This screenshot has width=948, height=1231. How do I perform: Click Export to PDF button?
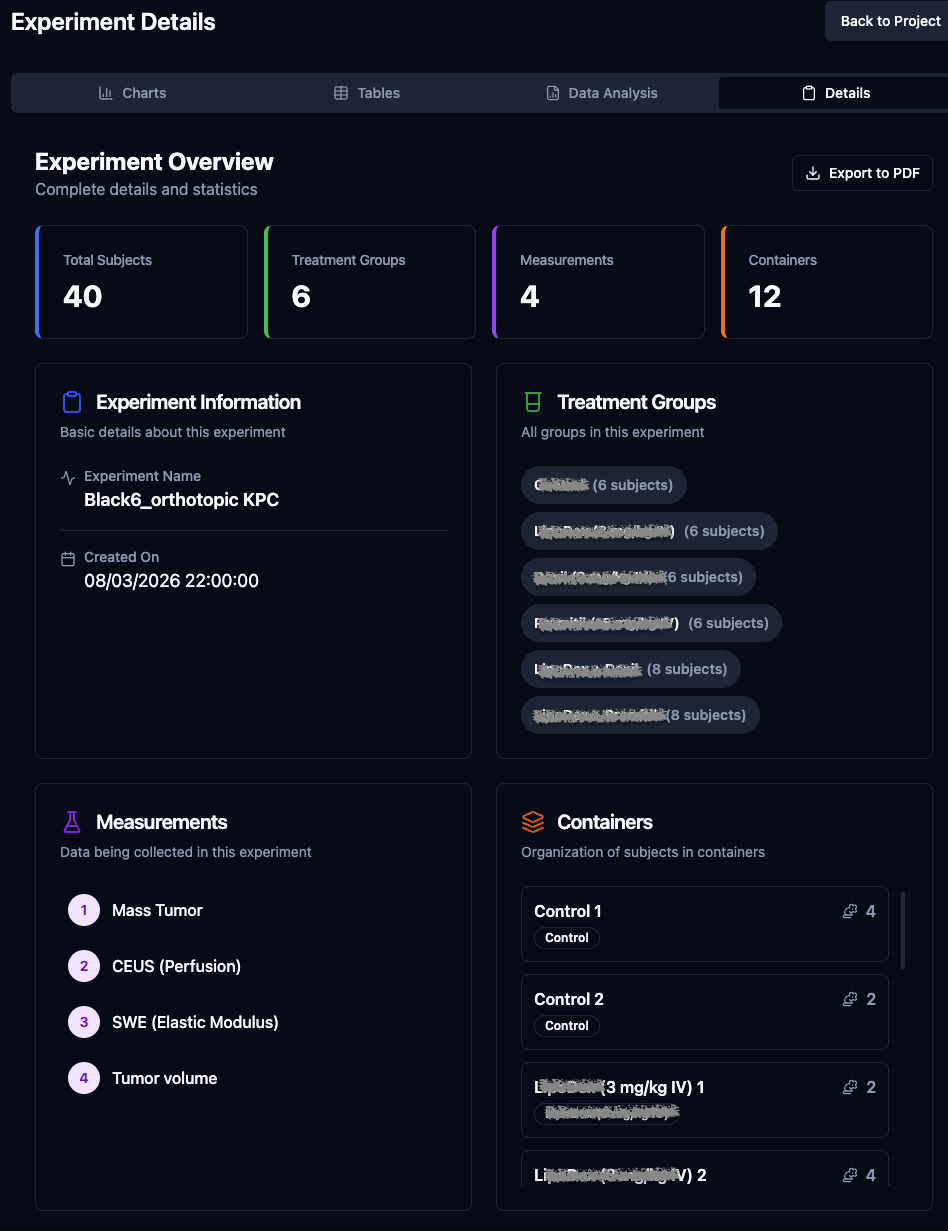(x=862, y=173)
